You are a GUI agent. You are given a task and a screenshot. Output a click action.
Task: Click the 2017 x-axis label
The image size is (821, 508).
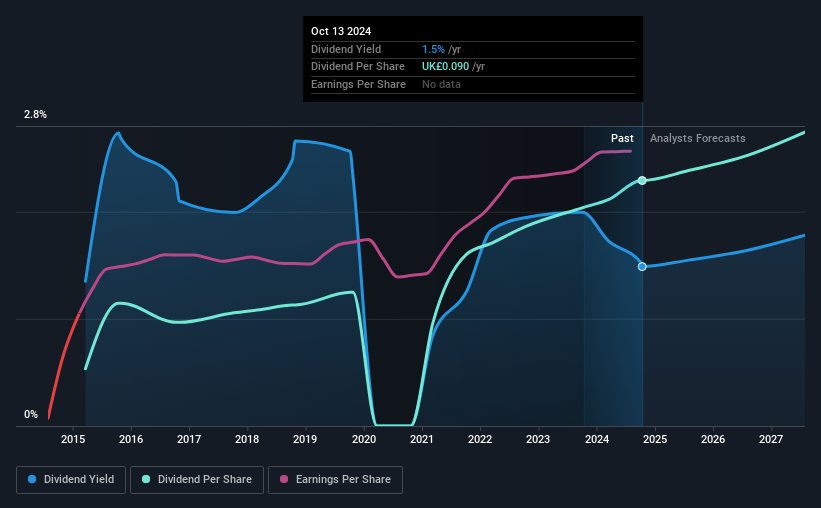point(189,439)
